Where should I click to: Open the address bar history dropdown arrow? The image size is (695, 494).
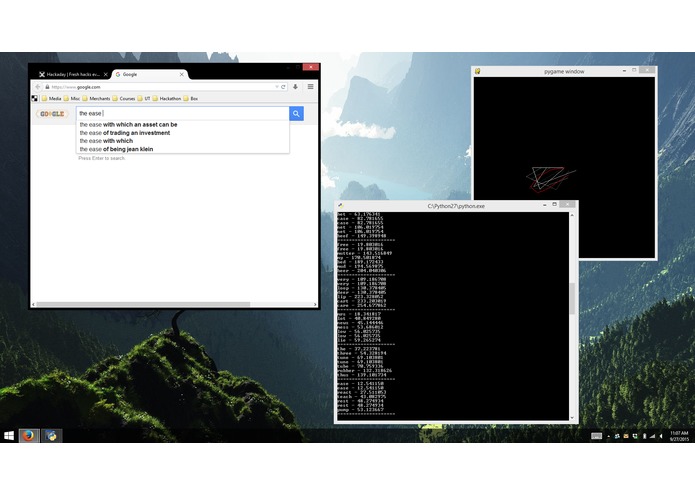[277, 87]
